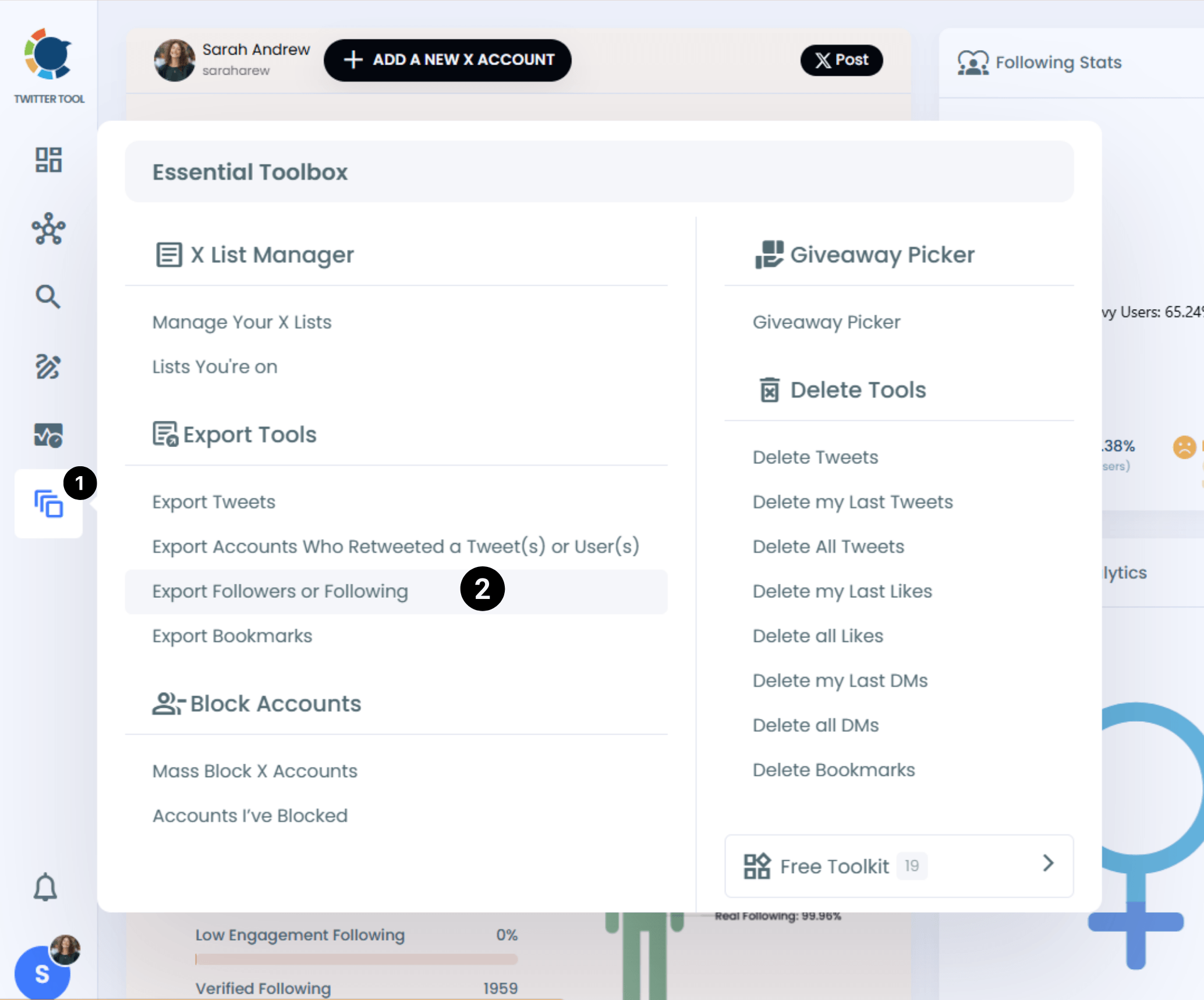Expand the Free Toolkit chevron arrow
1204x1000 pixels.
(1048, 863)
